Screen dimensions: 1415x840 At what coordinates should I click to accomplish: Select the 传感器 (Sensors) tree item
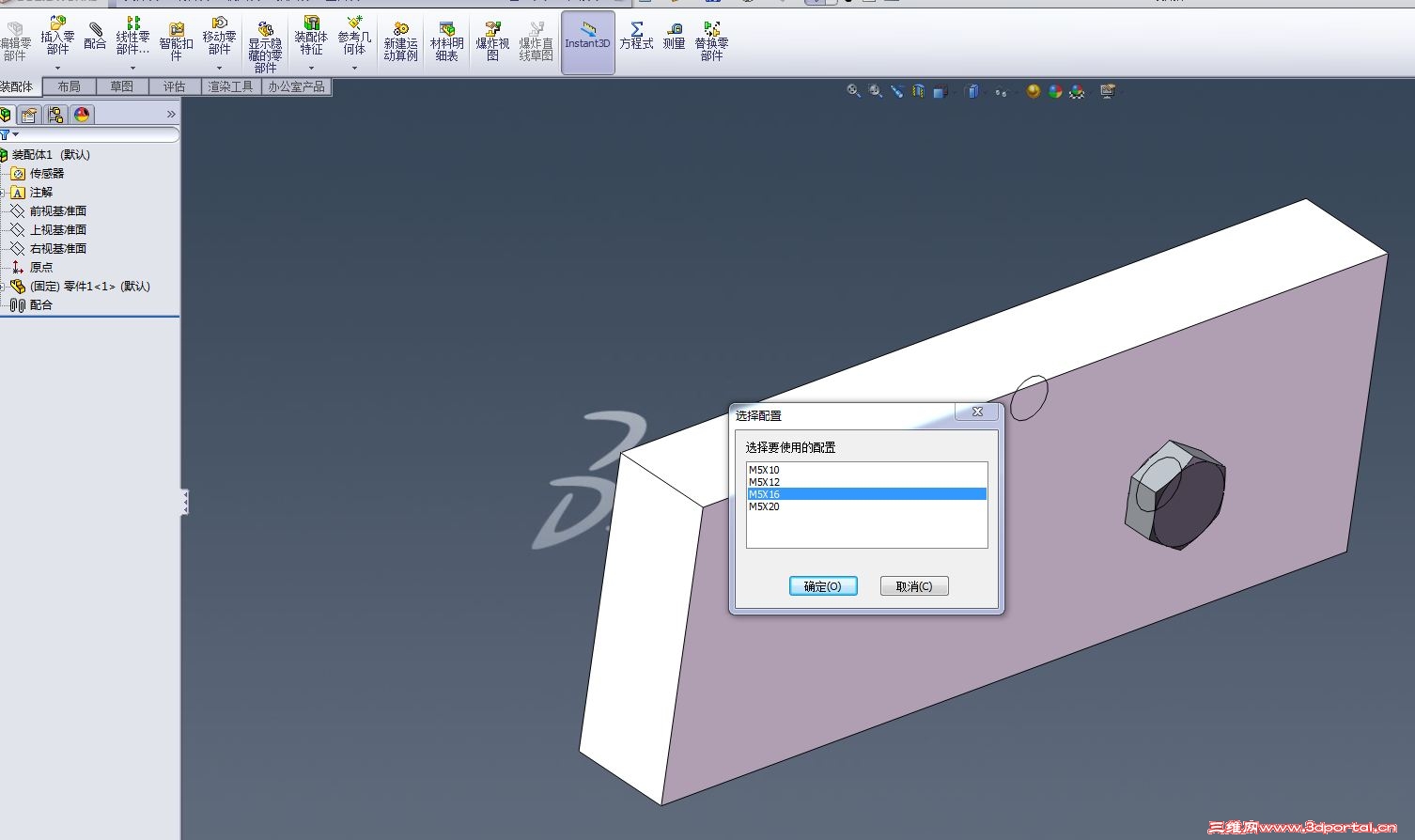pyautogui.click(x=38, y=174)
